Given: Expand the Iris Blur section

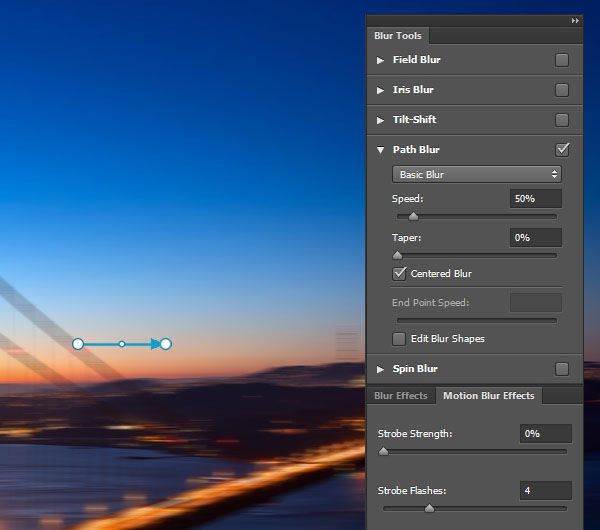Looking at the screenshot, I should click(380, 90).
